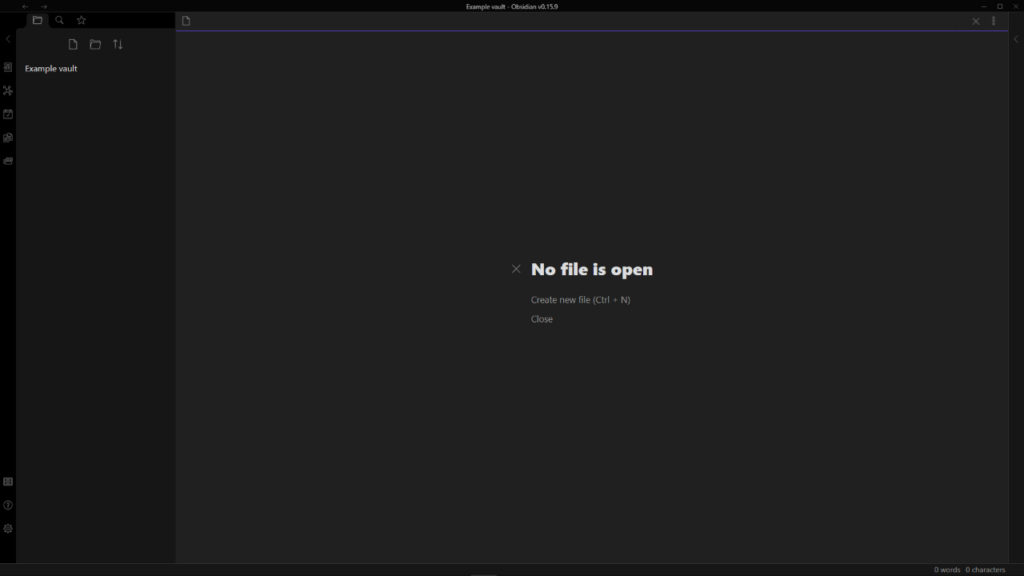The image size is (1024, 576).
Task: Click the Close link below it
Action: tap(541, 318)
